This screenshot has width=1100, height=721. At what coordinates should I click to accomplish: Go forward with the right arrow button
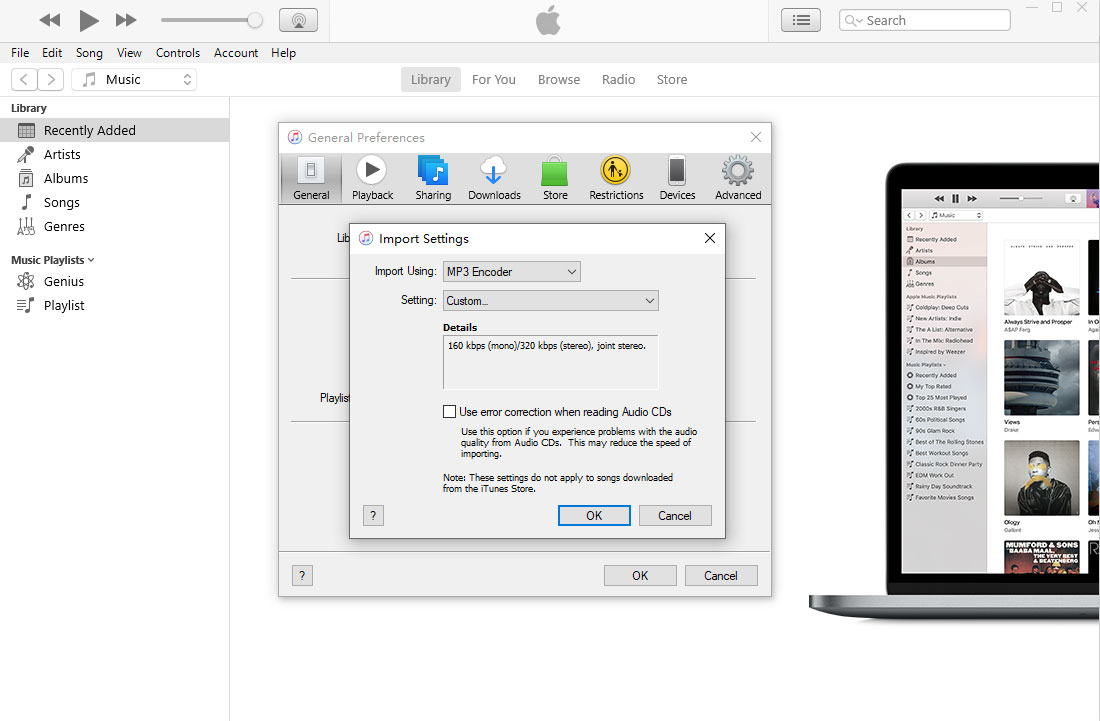pyautogui.click(x=51, y=79)
